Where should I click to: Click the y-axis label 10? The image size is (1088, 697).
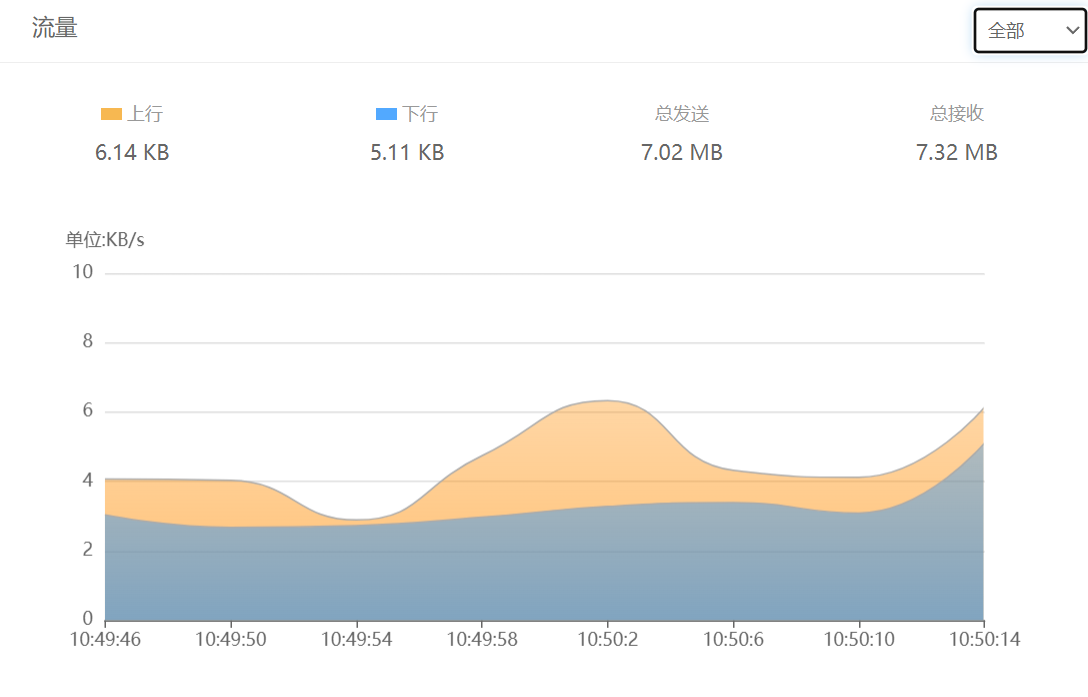pyautogui.click(x=83, y=272)
